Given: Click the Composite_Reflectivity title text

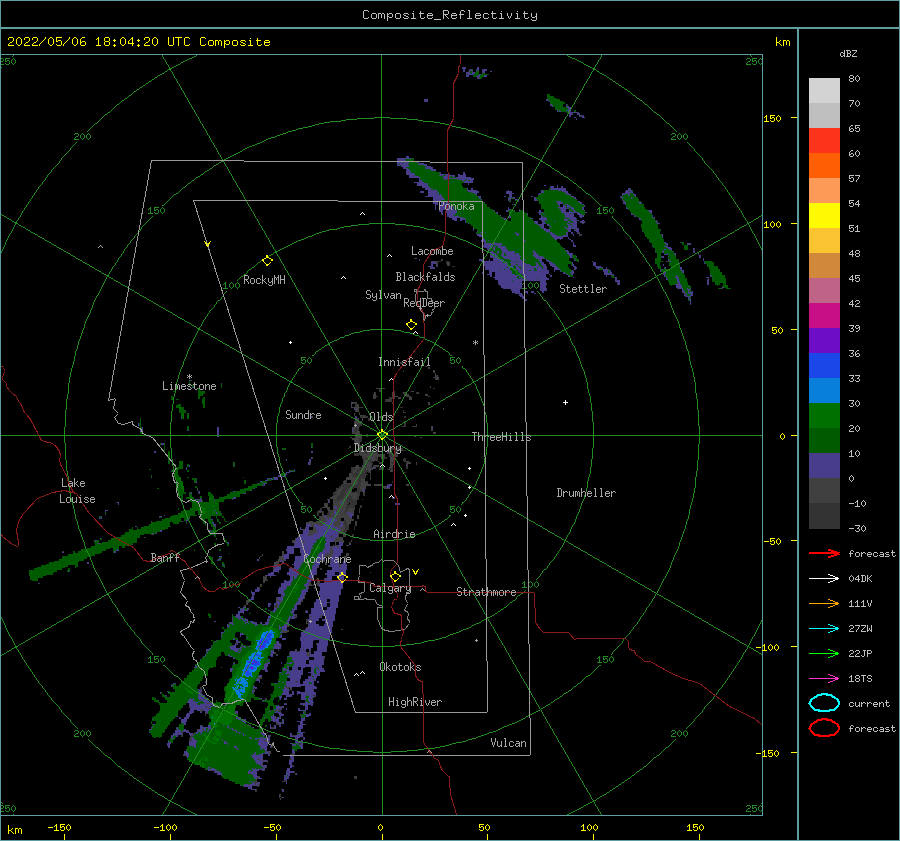Looking at the screenshot, I should pos(450,15).
